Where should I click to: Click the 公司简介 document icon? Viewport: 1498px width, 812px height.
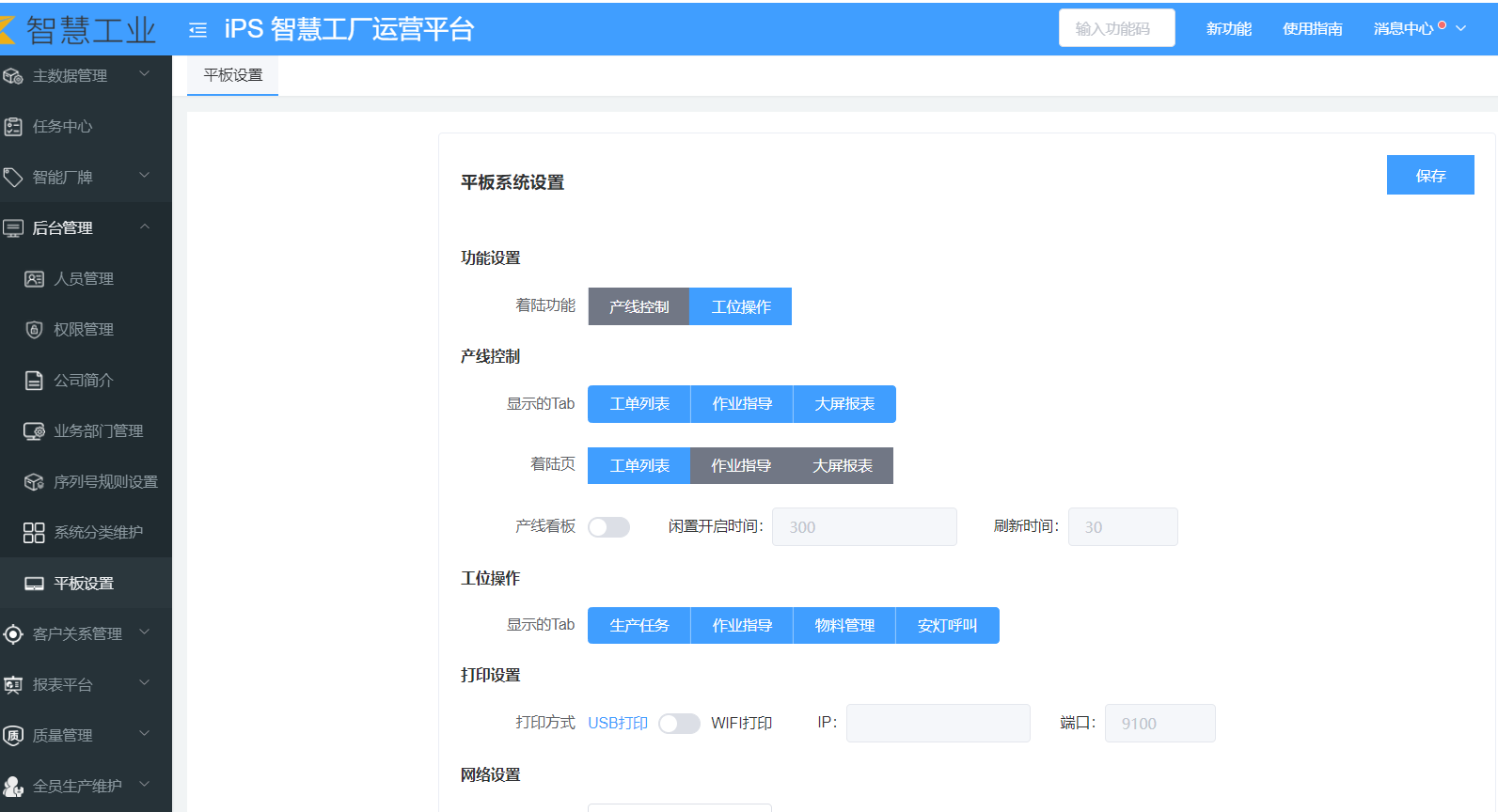tap(34, 381)
